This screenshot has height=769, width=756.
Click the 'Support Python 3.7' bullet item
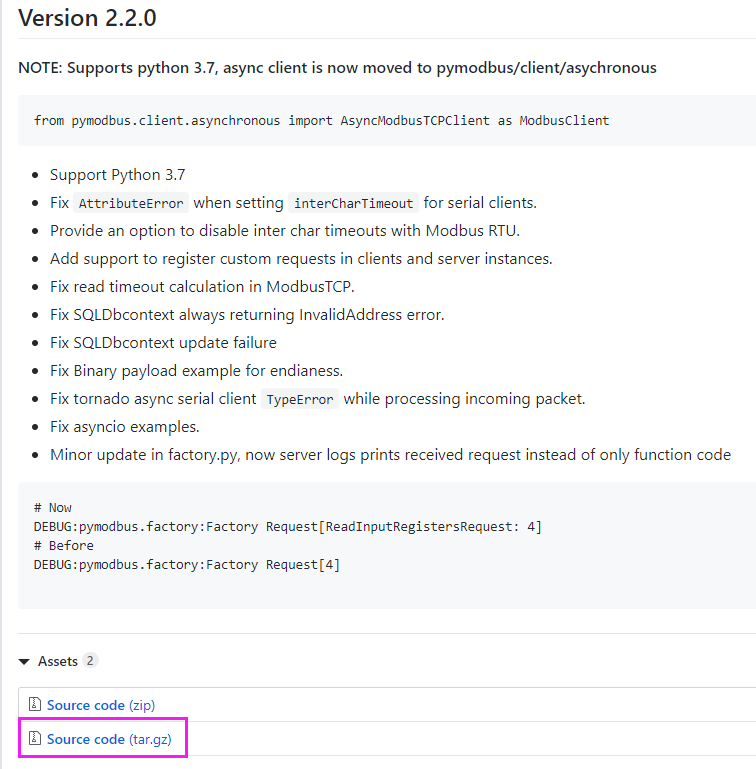(117, 175)
